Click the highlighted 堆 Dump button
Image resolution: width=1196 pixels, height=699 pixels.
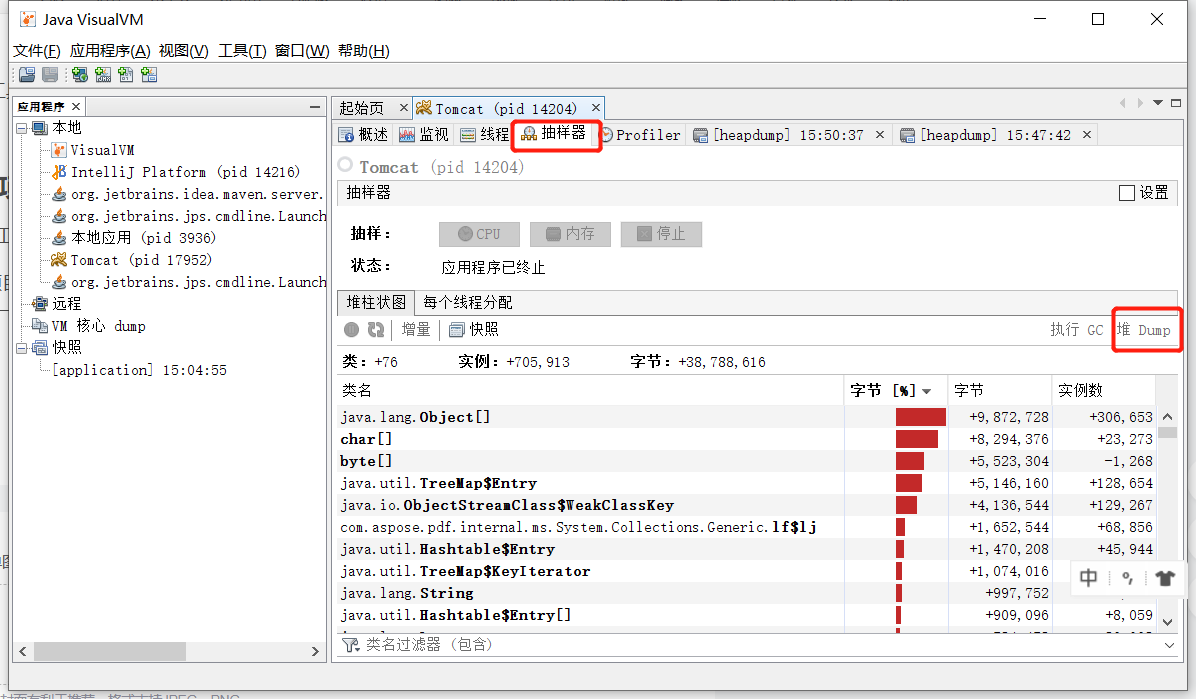[x=1147, y=328]
